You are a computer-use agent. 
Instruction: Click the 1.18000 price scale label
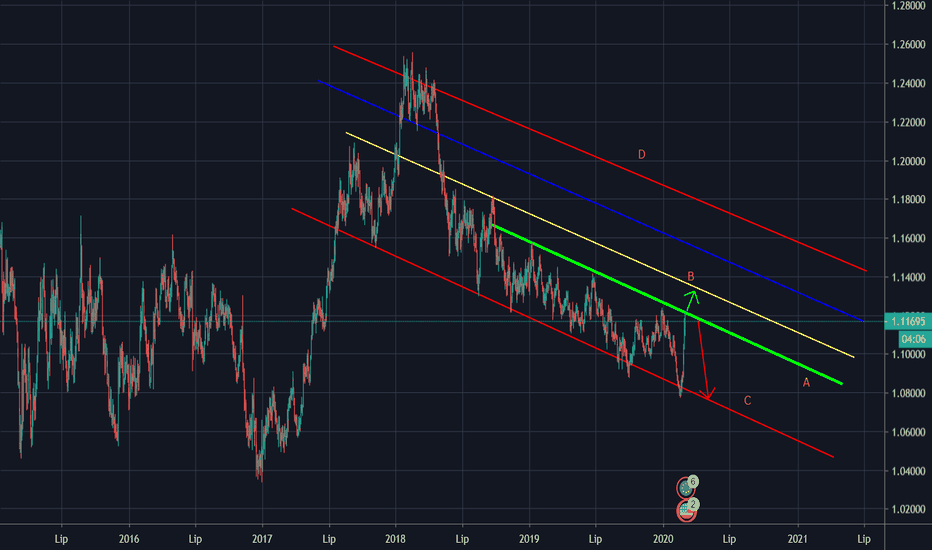click(908, 200)
